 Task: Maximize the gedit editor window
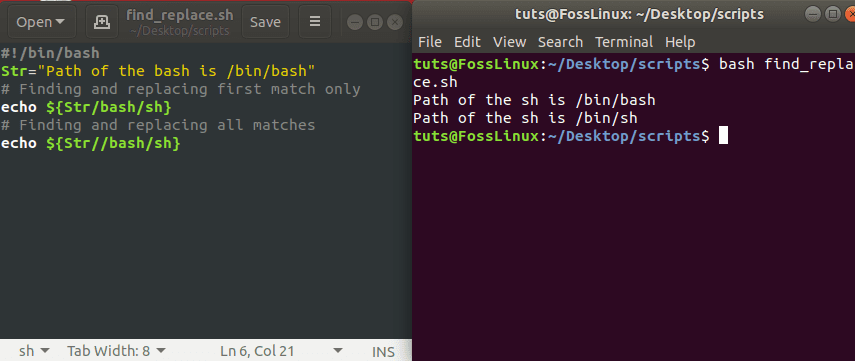[x=375, y=22]
